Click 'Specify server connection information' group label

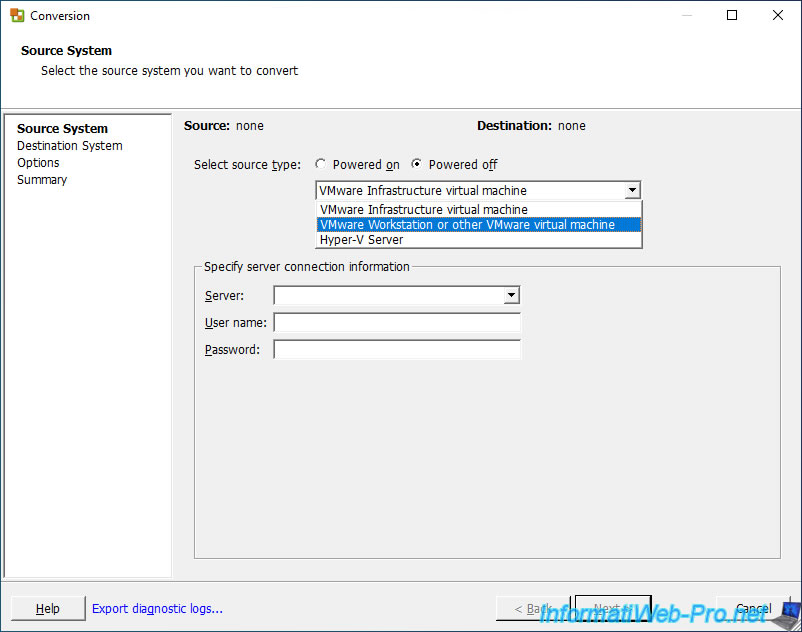(307, 266)
